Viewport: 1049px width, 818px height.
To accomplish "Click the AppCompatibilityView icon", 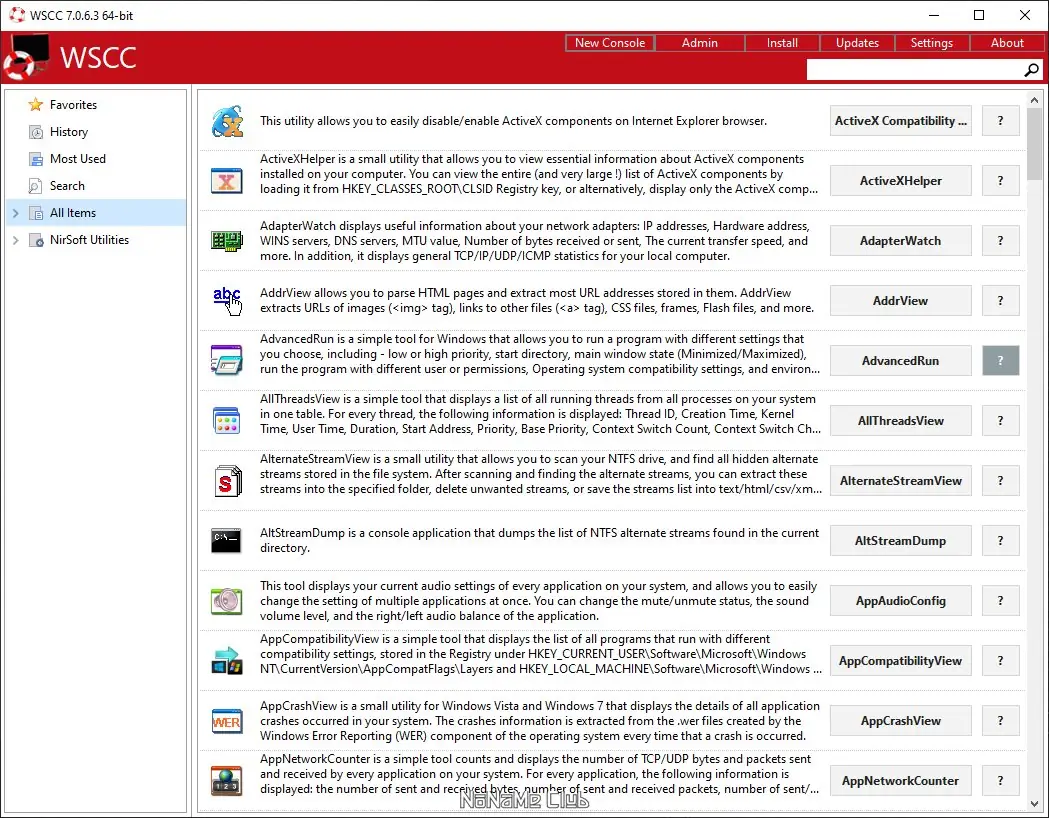I will [x=227, y=661].
